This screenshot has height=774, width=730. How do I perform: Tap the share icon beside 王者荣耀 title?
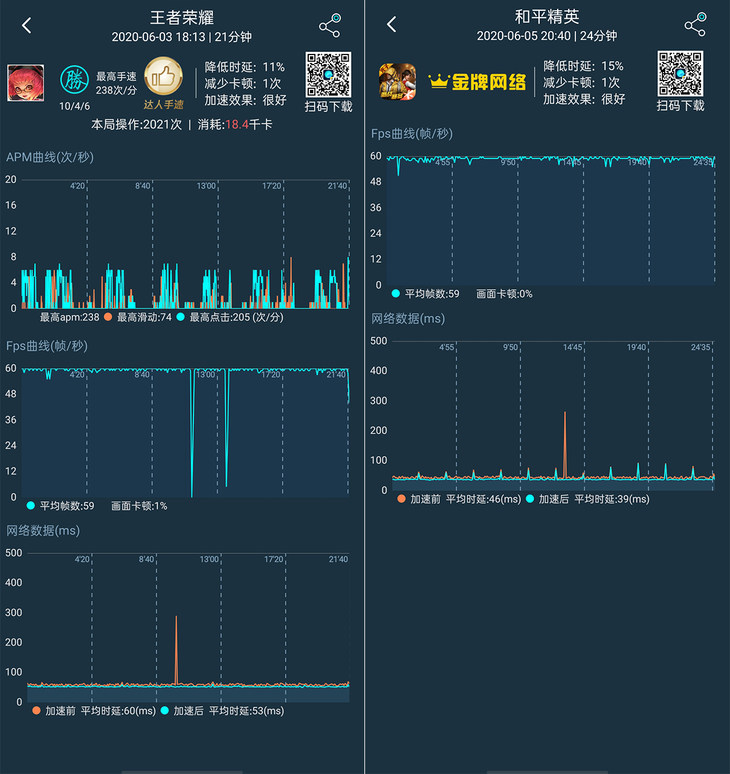pos(330,26)
